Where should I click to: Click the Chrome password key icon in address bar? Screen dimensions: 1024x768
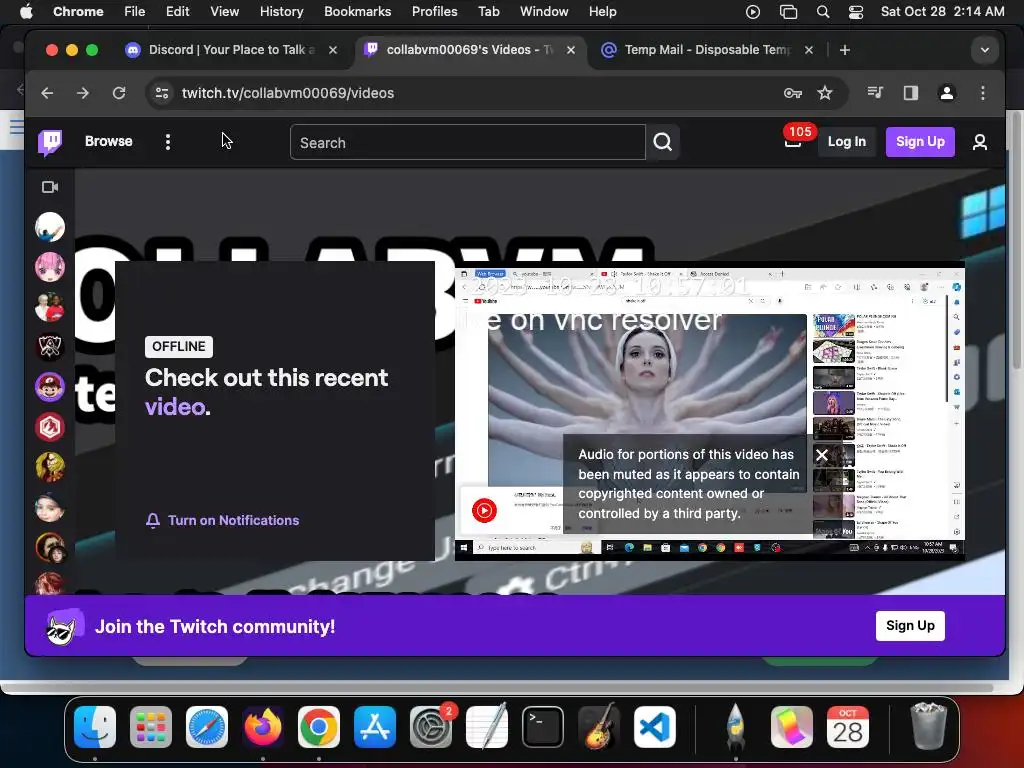point(793,93)
